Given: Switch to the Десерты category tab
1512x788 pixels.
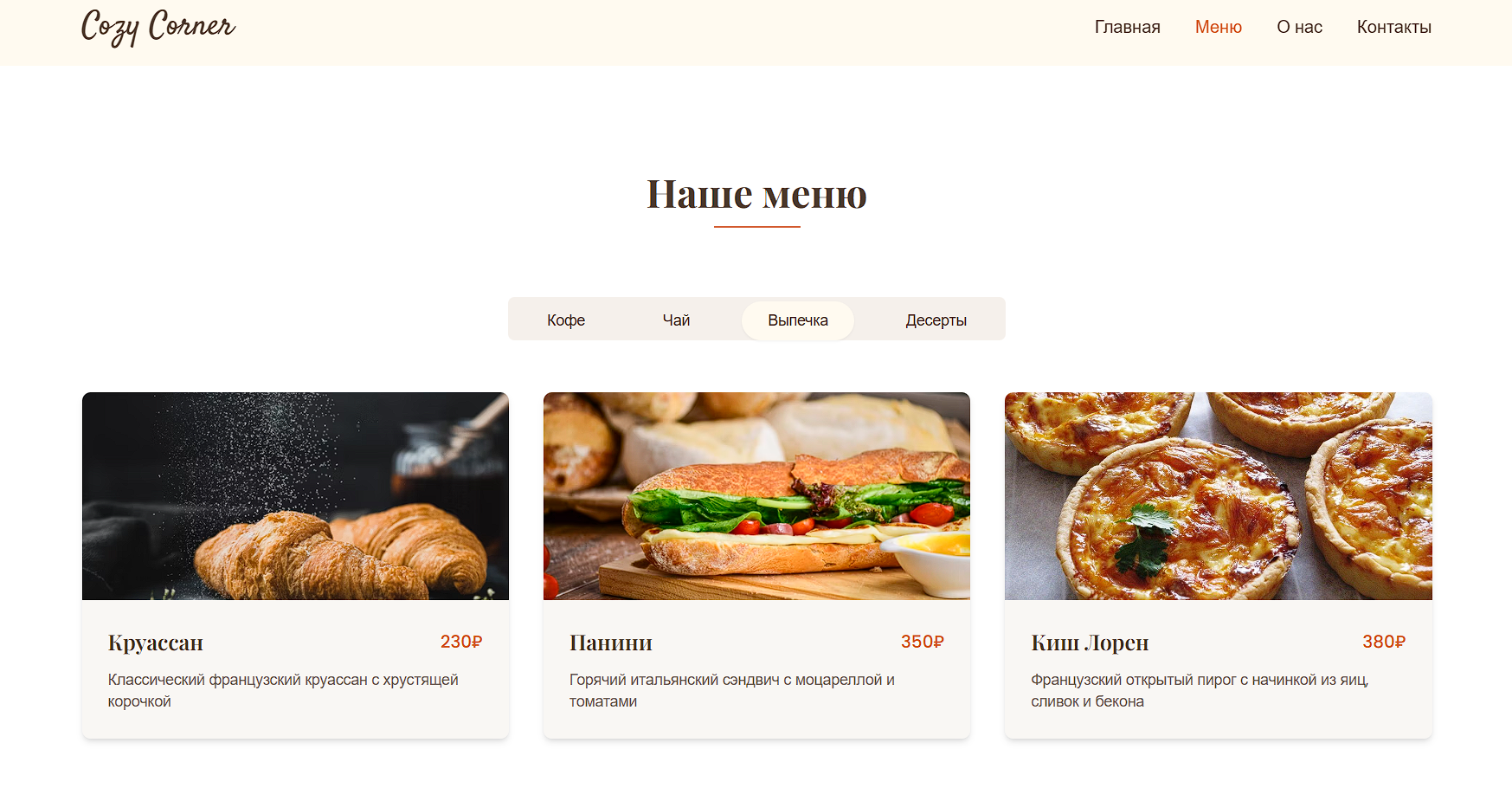Looking at the screenshot, I should [936, 320].
